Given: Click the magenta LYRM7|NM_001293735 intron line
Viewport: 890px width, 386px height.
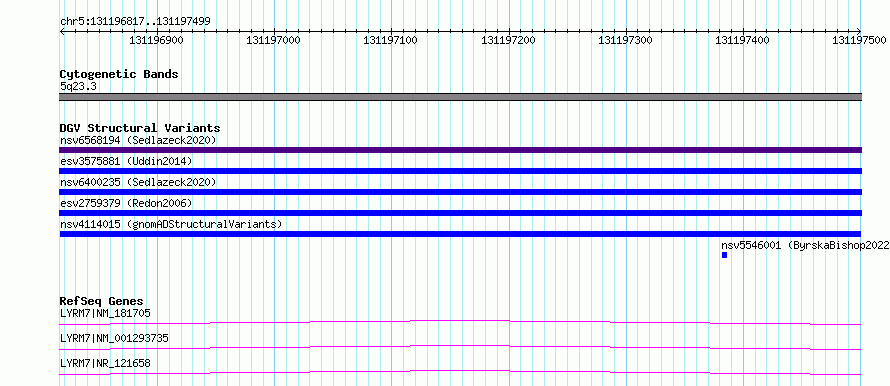Looking at the screenshot, I should 460,347.
